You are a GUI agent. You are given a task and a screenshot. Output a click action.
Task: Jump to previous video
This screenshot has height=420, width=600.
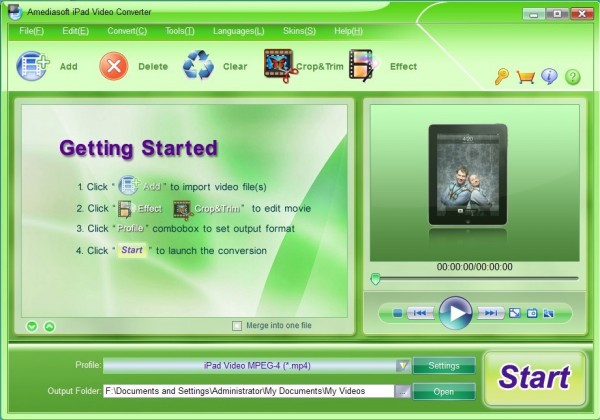(420, 313)
